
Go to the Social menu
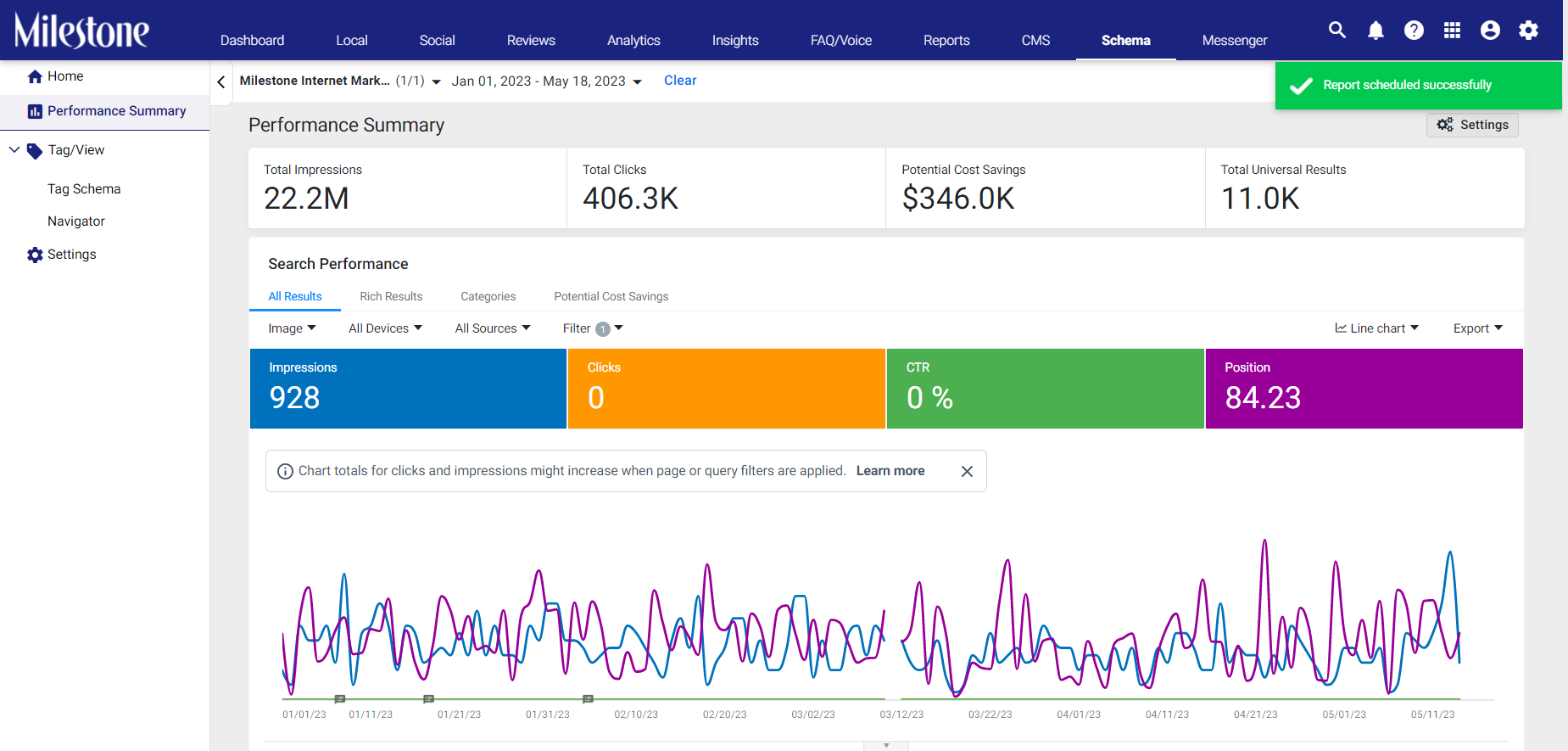(x=438, y=40)
